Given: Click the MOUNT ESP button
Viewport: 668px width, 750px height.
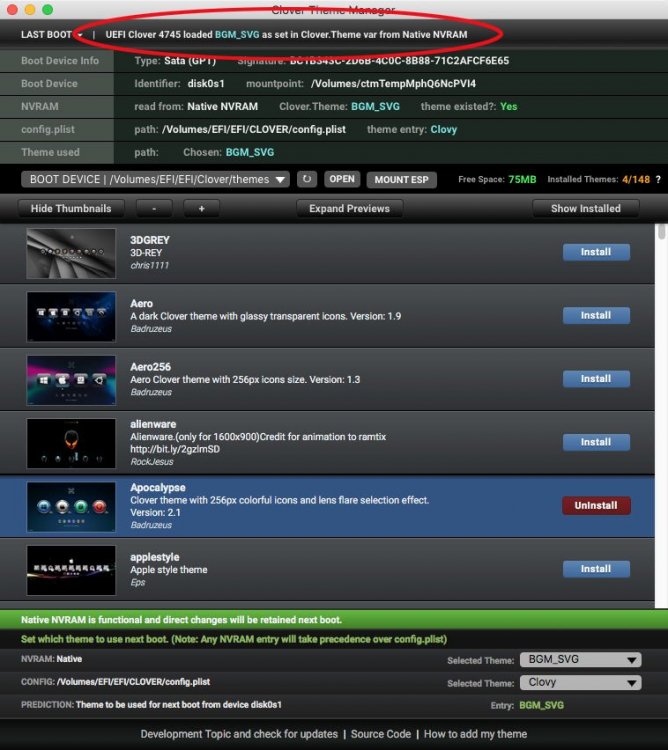Looking at the screenshot, I should point(401,180).
